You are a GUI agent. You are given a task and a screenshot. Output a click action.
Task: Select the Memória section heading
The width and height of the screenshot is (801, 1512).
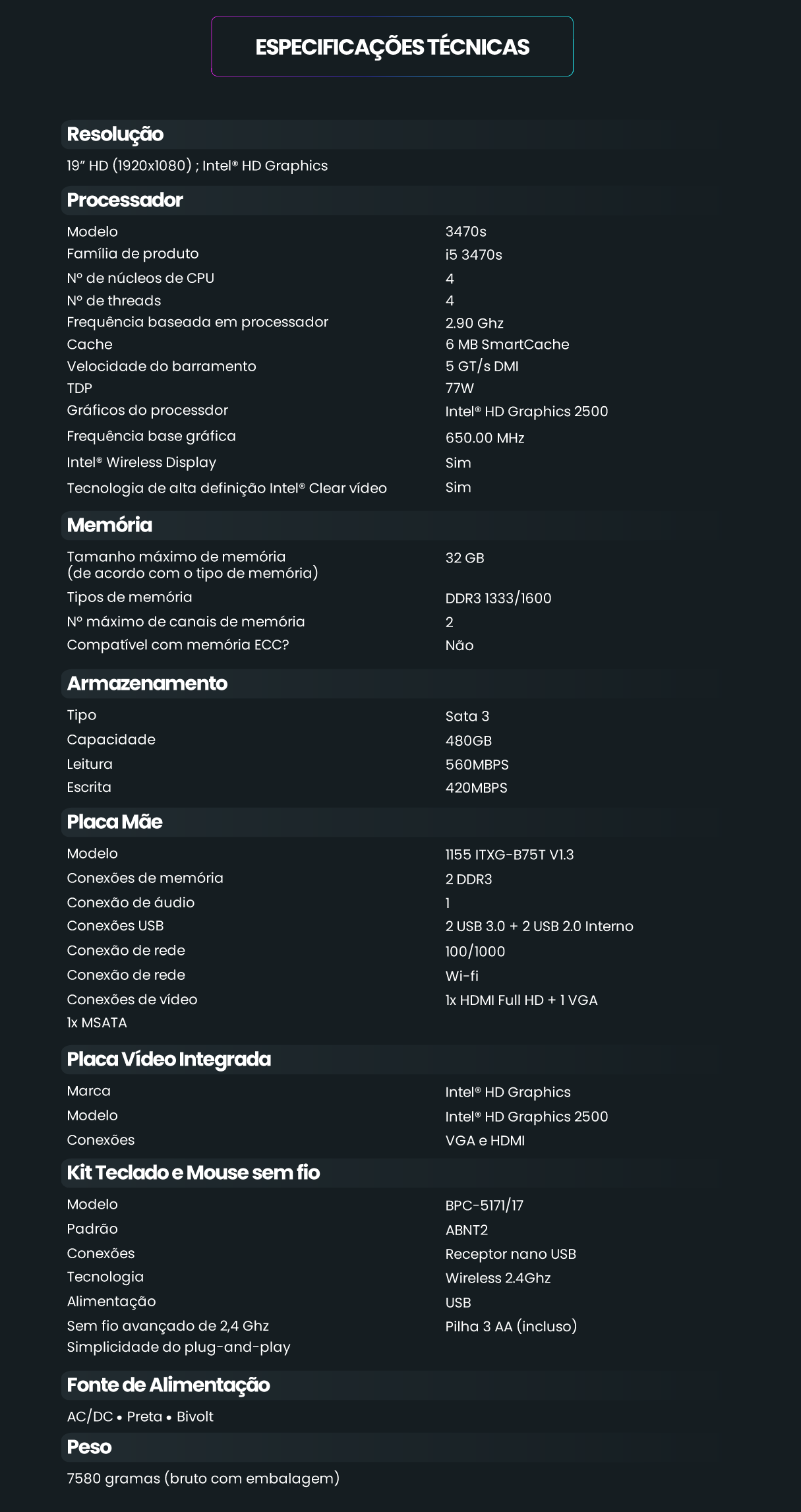coord(109,525)
